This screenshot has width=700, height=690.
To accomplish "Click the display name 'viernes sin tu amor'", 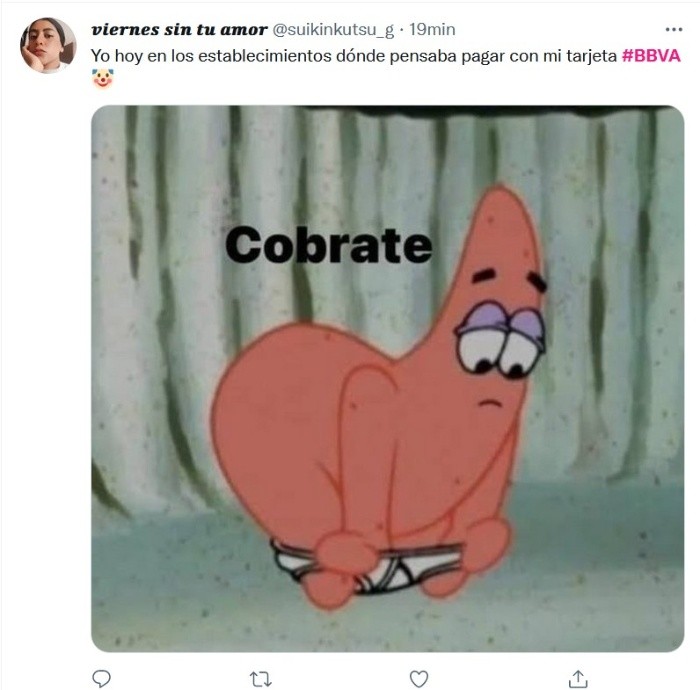I will coord(179,30).
